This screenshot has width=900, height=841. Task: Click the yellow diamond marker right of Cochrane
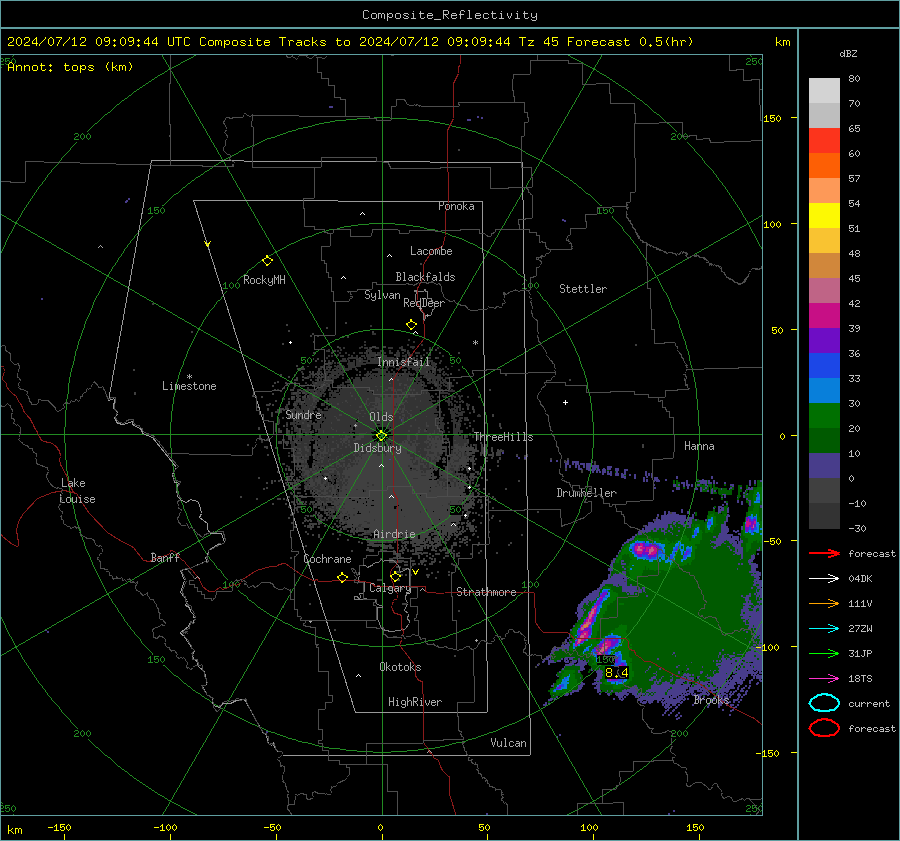tap(342, 577)
